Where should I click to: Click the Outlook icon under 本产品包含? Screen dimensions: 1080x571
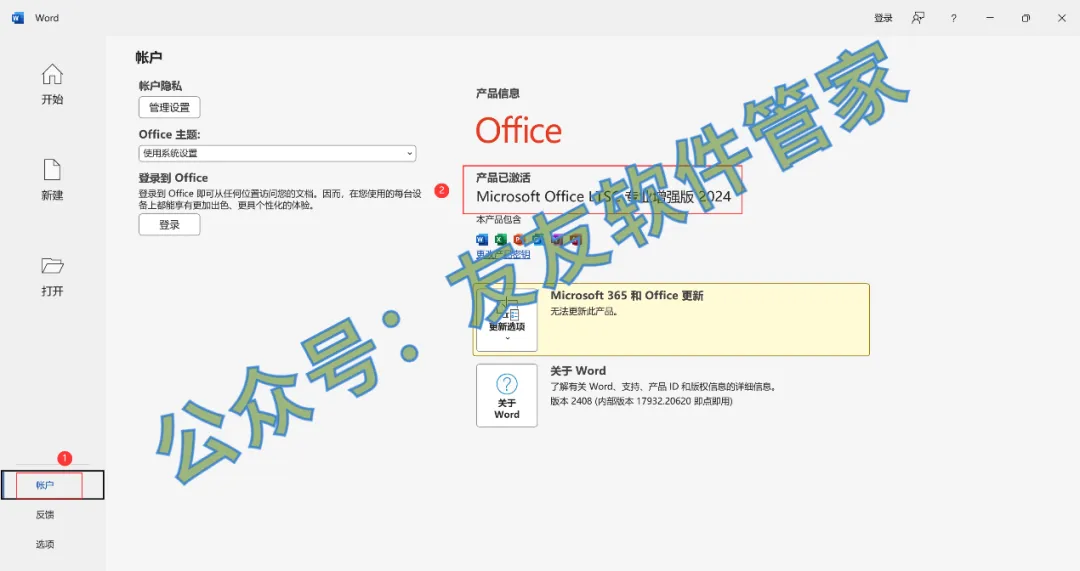(x=538, y=240)
